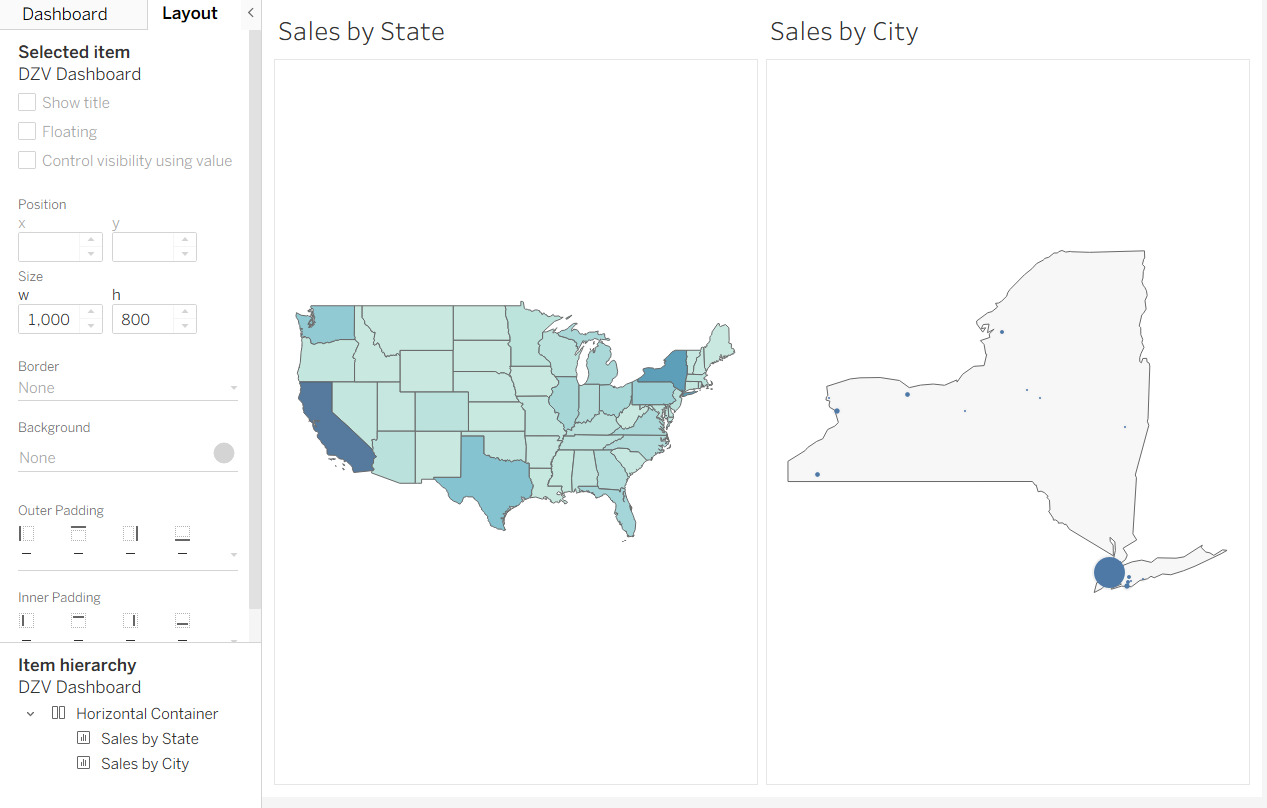Enable the Show title checkbox
Screen dimensions: 1267x808
[27, 102]
